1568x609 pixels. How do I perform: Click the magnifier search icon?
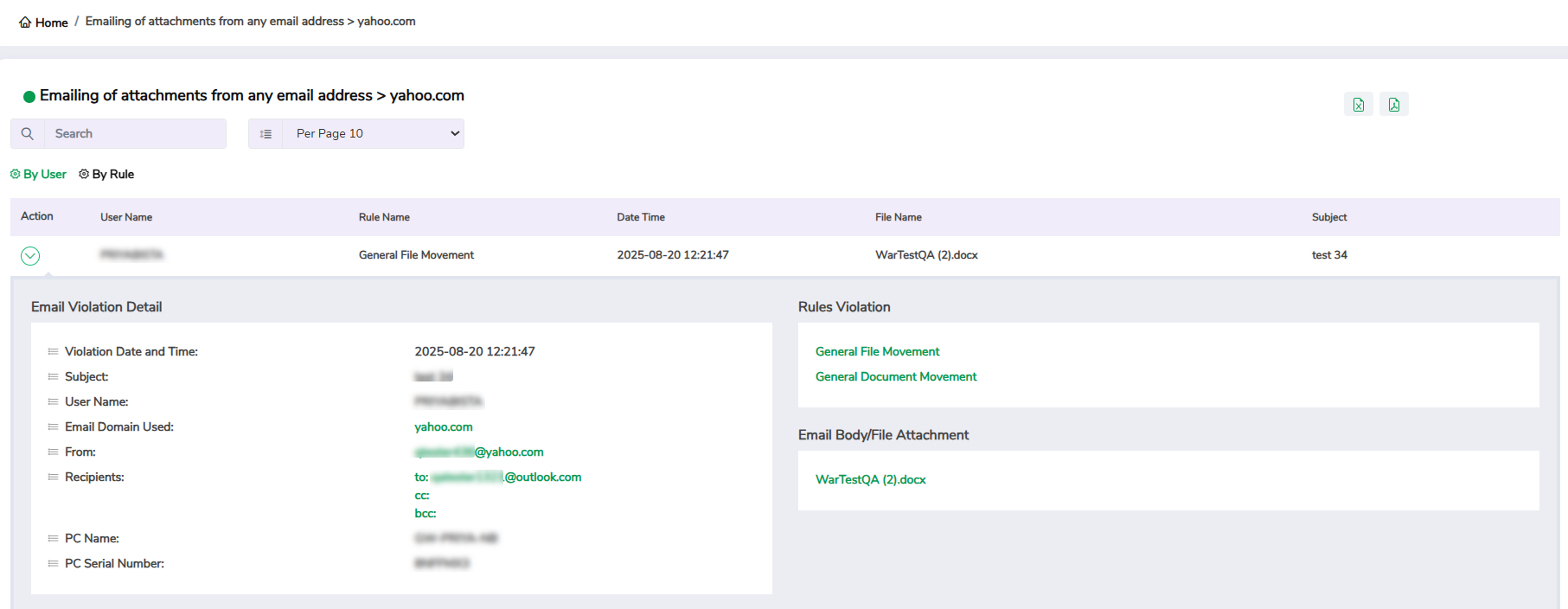[x=28, y=134]
